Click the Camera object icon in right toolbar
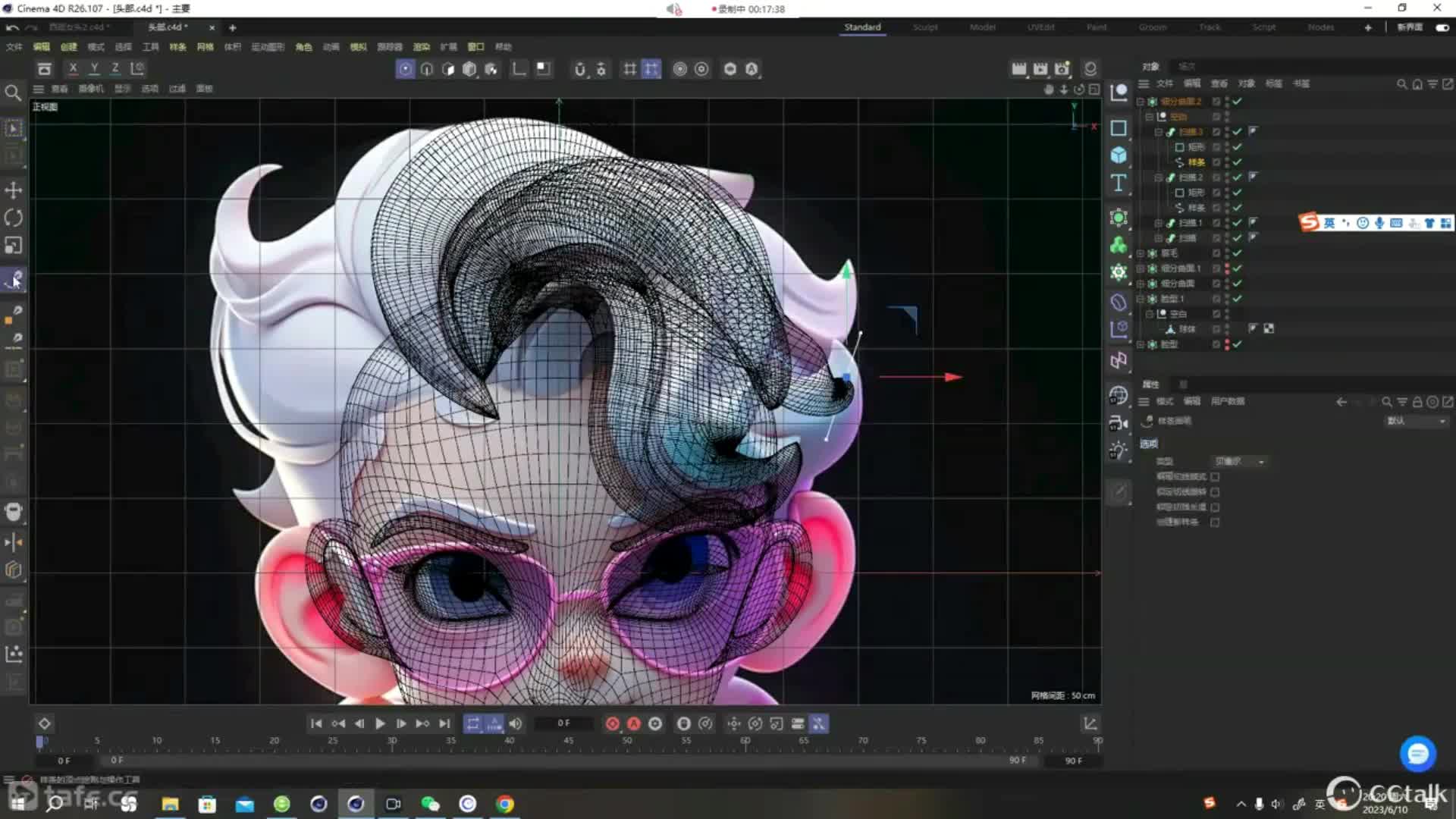 (x=1119, y=423)
